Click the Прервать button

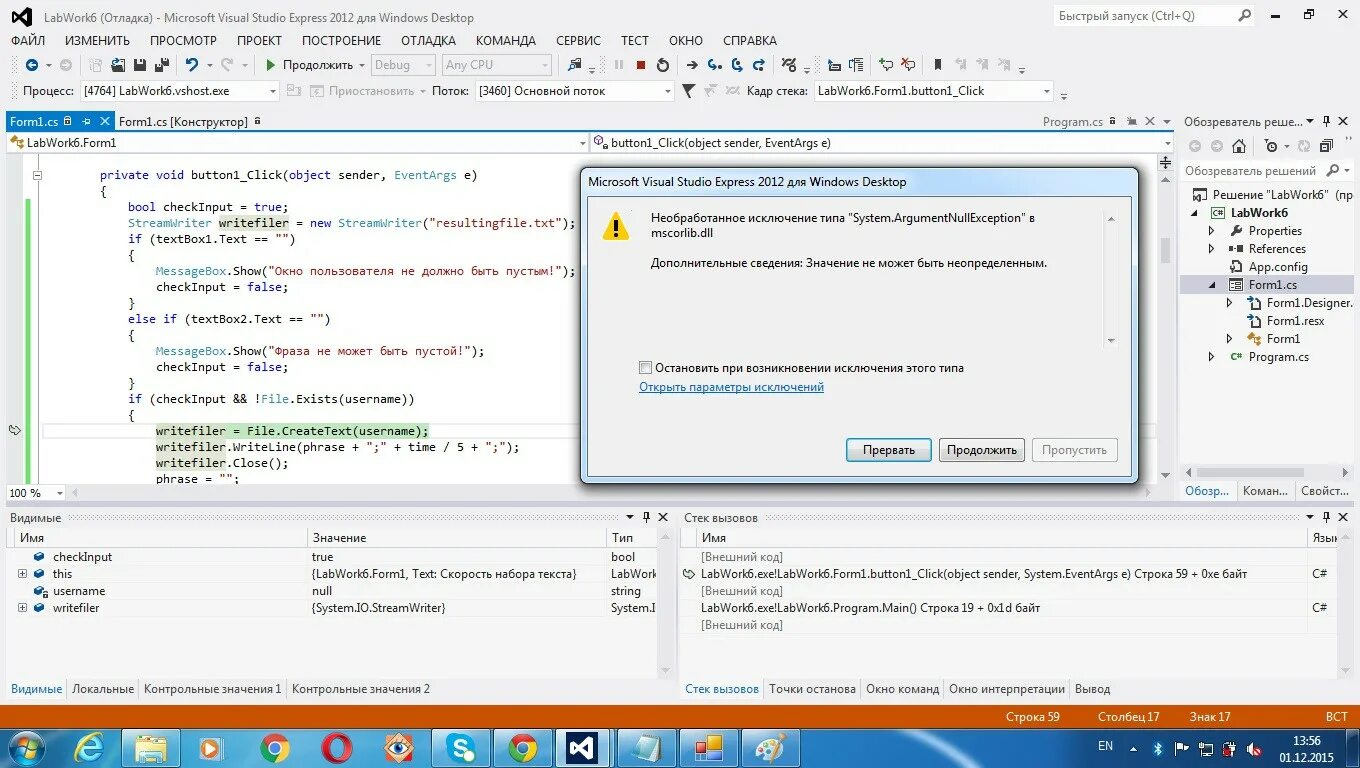point(888,450)
